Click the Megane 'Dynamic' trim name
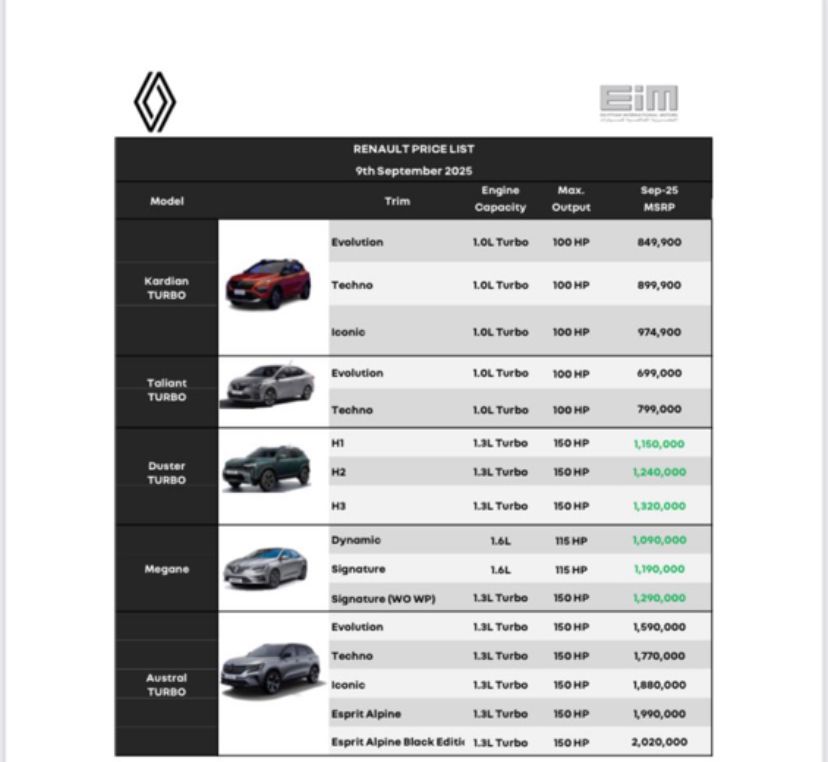 point(356,540)
